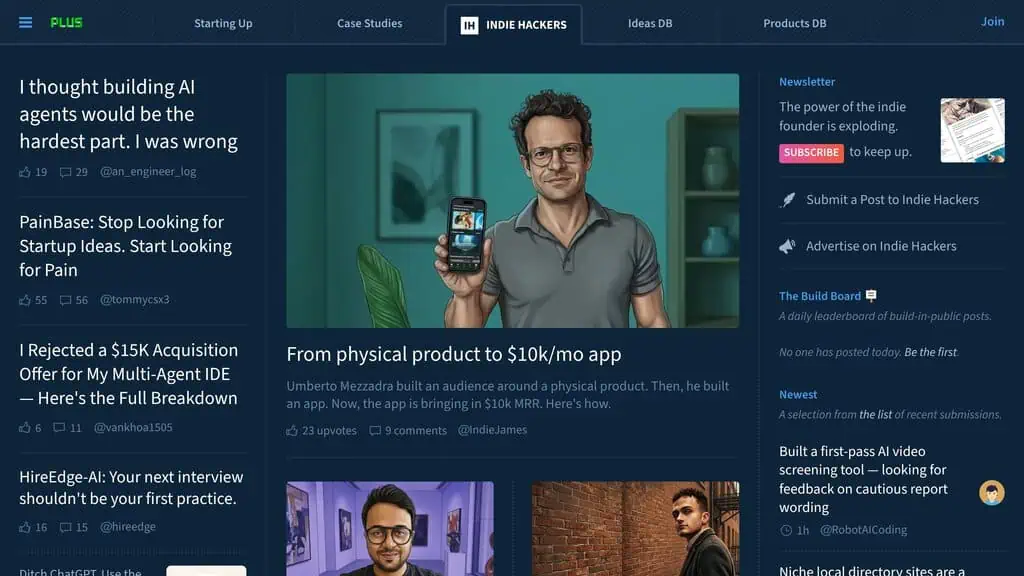Open 'Ditch ChatGPT' post
The height and width of the screenshot is (576, 1024).
coord(80,571)
